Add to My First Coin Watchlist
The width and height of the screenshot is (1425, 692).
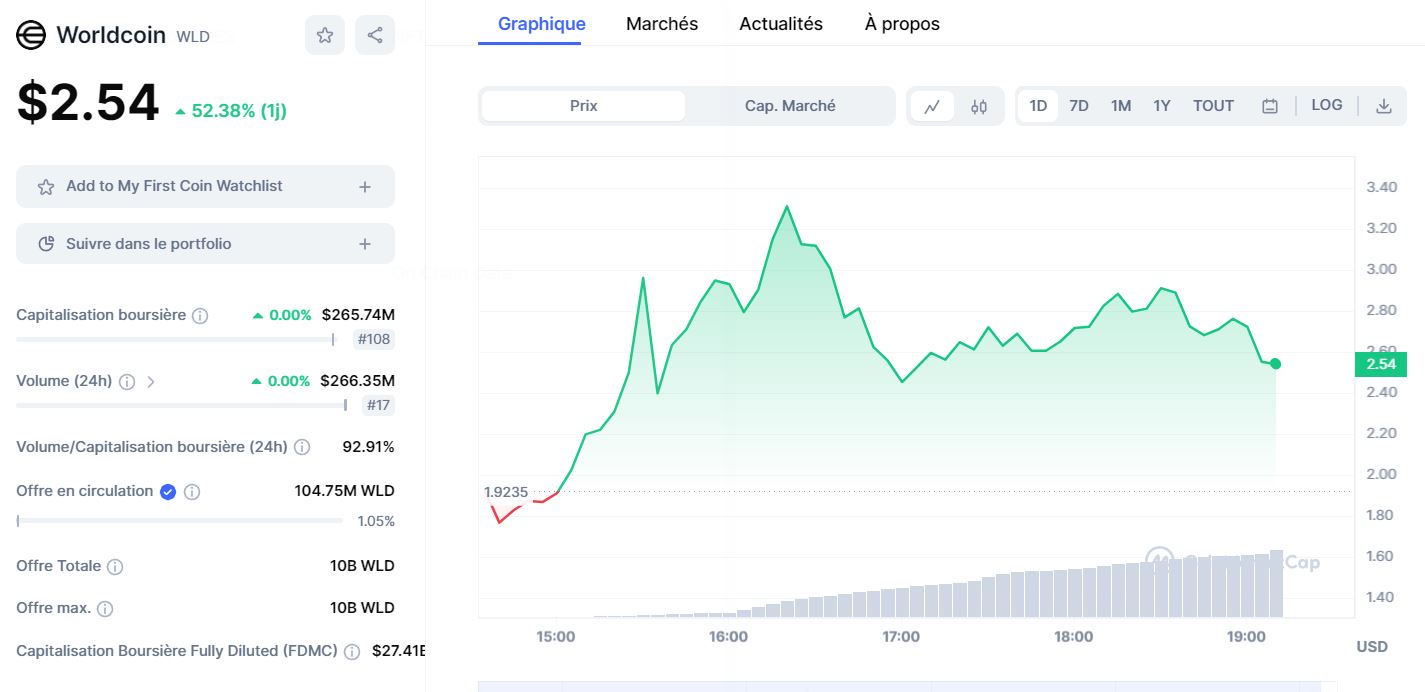(205, 186)
